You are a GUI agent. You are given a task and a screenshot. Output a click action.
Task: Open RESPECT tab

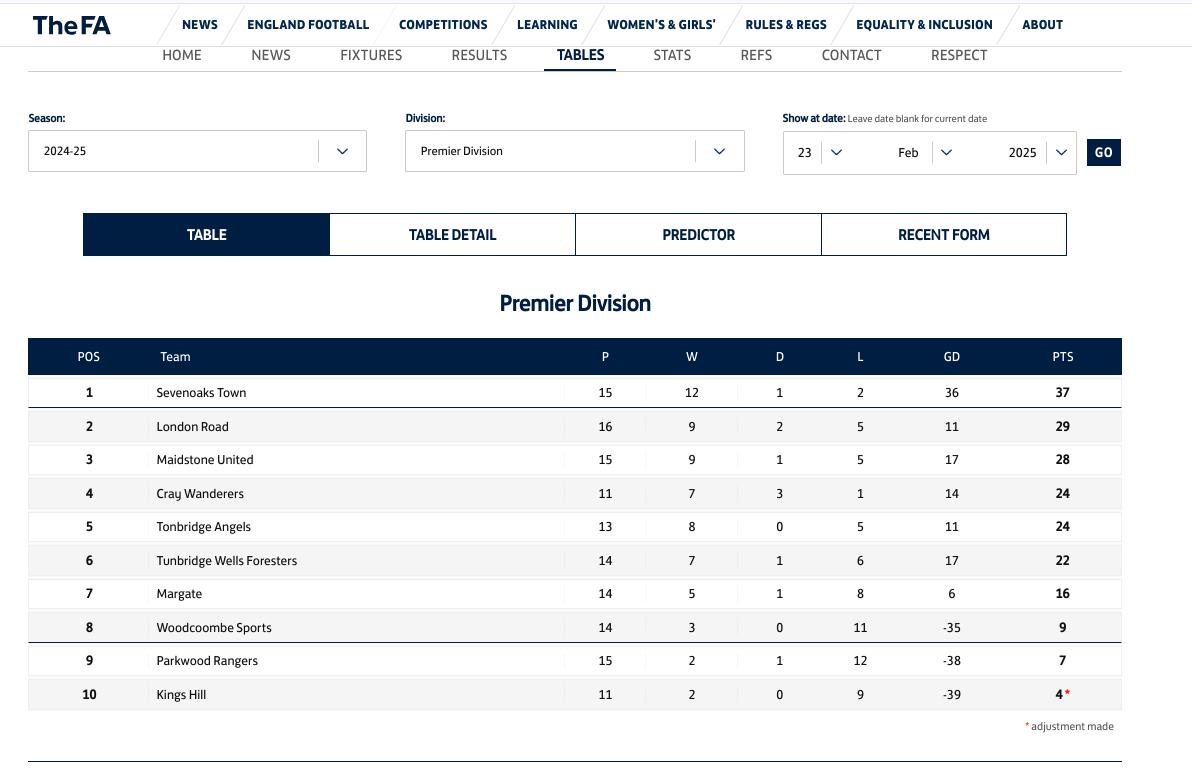coord(959,55)
